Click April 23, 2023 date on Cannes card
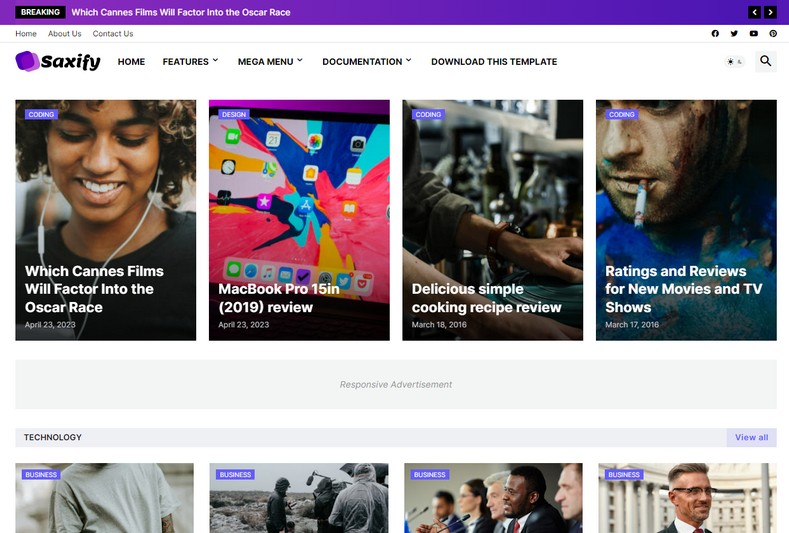The width and height of the screenshot is (789, 533). pyautogui.click(x=50, y=325)
